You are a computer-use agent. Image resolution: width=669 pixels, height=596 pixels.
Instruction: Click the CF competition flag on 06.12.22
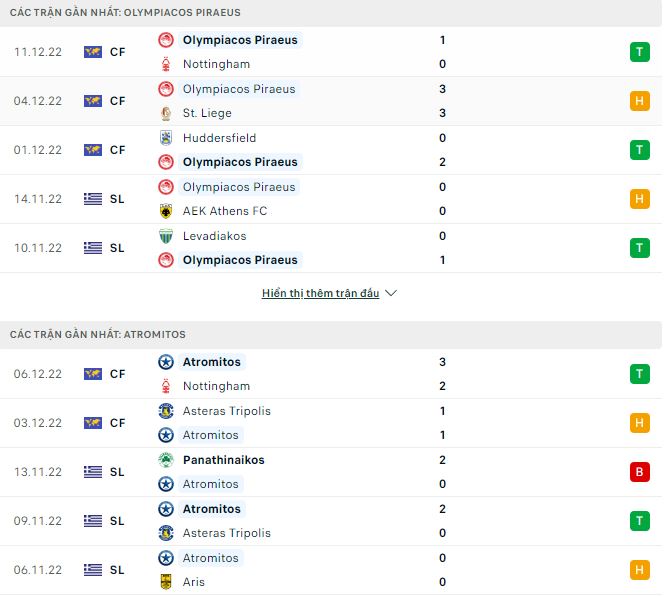(x=94, y=374)
